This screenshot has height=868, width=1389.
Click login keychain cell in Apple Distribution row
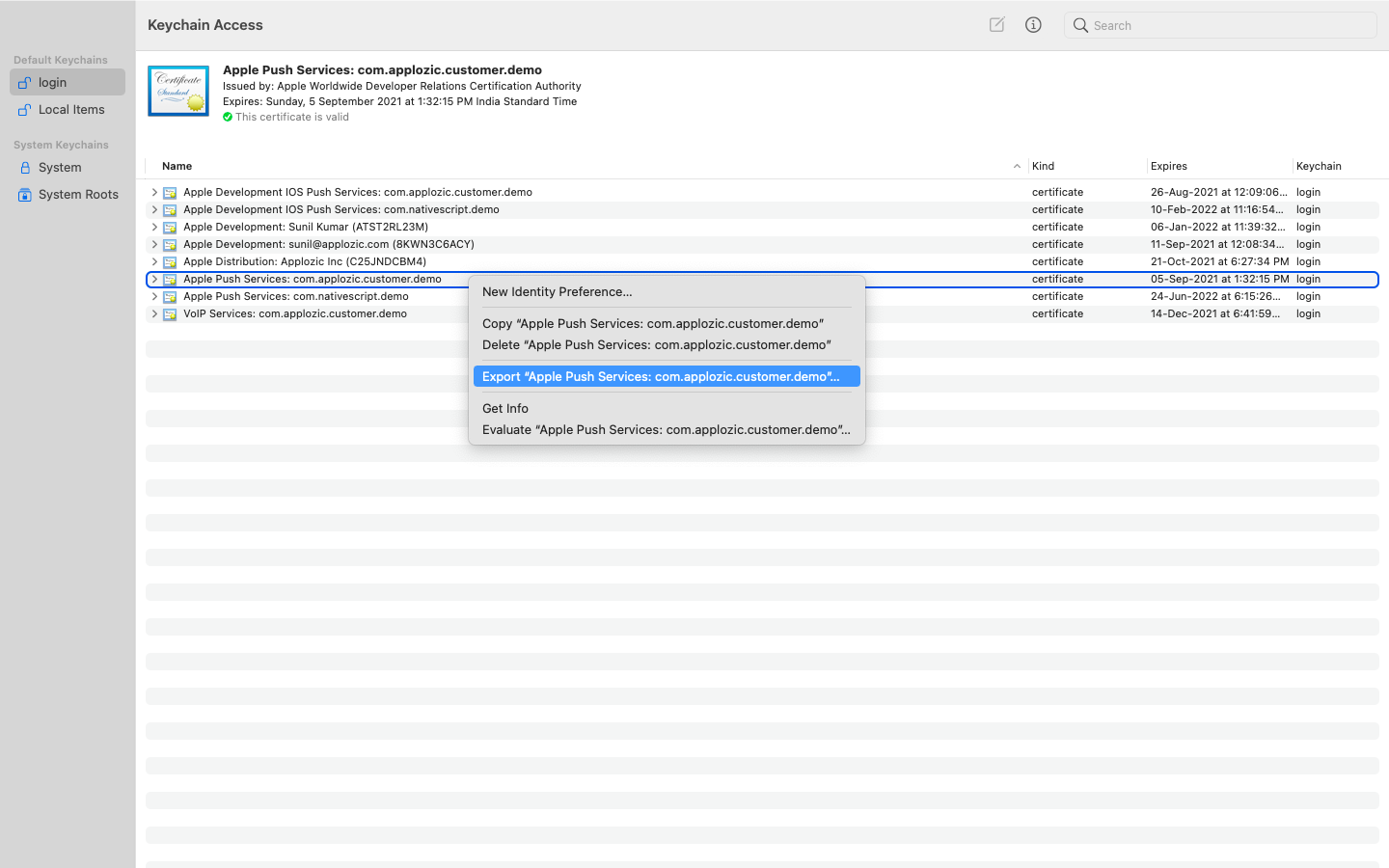point(1308,261)
